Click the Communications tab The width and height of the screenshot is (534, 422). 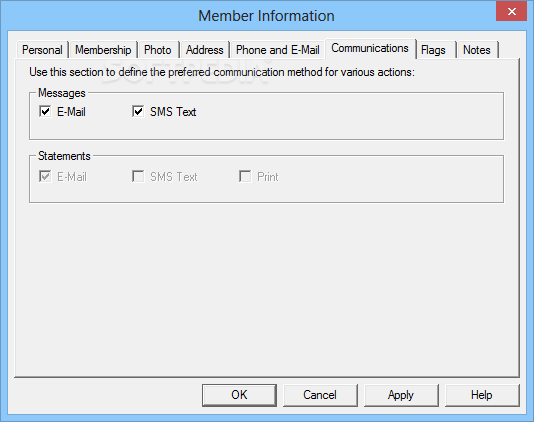pyautogui.click(x=370, y=48)
